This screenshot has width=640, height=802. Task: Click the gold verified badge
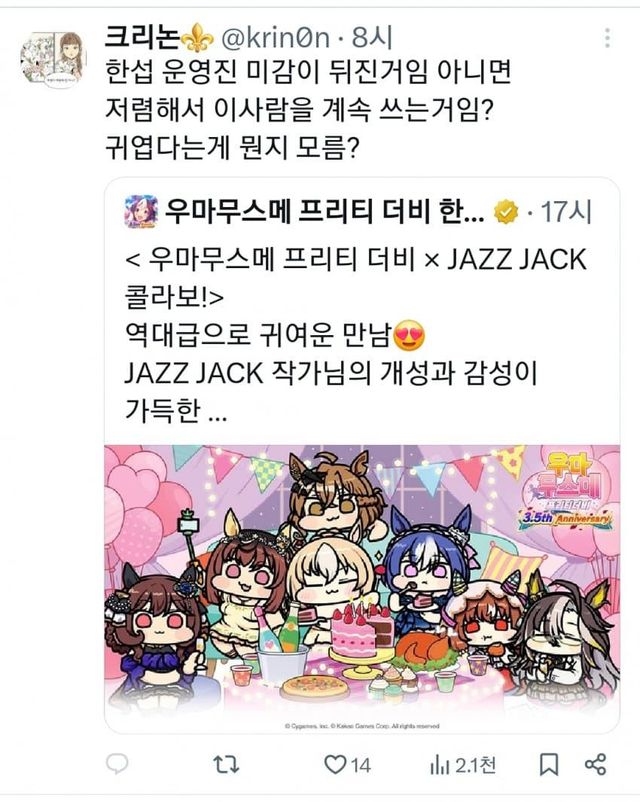(x=506, y=212)
